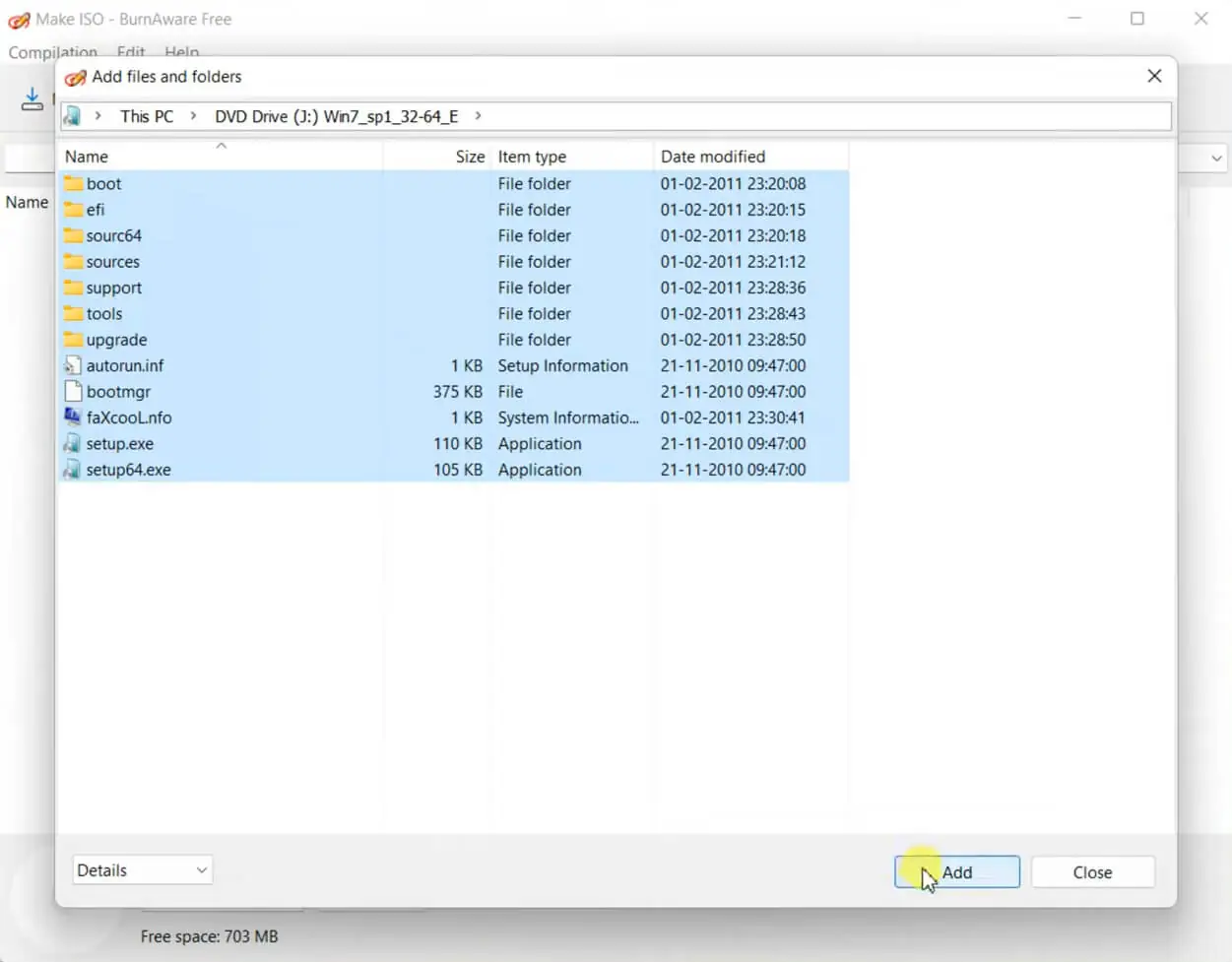Image resolution: width=1232 pixels, height=962 pixels.
Task: Click the bootmgr file icon
Action: [x=72, y=391]
